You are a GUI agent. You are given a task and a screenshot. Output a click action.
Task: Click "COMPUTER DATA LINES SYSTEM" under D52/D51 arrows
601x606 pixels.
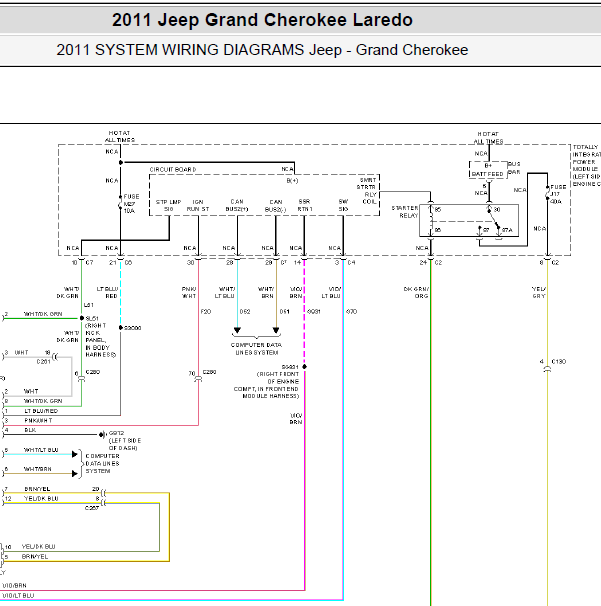pyautogui.click(x=257, y=349)
